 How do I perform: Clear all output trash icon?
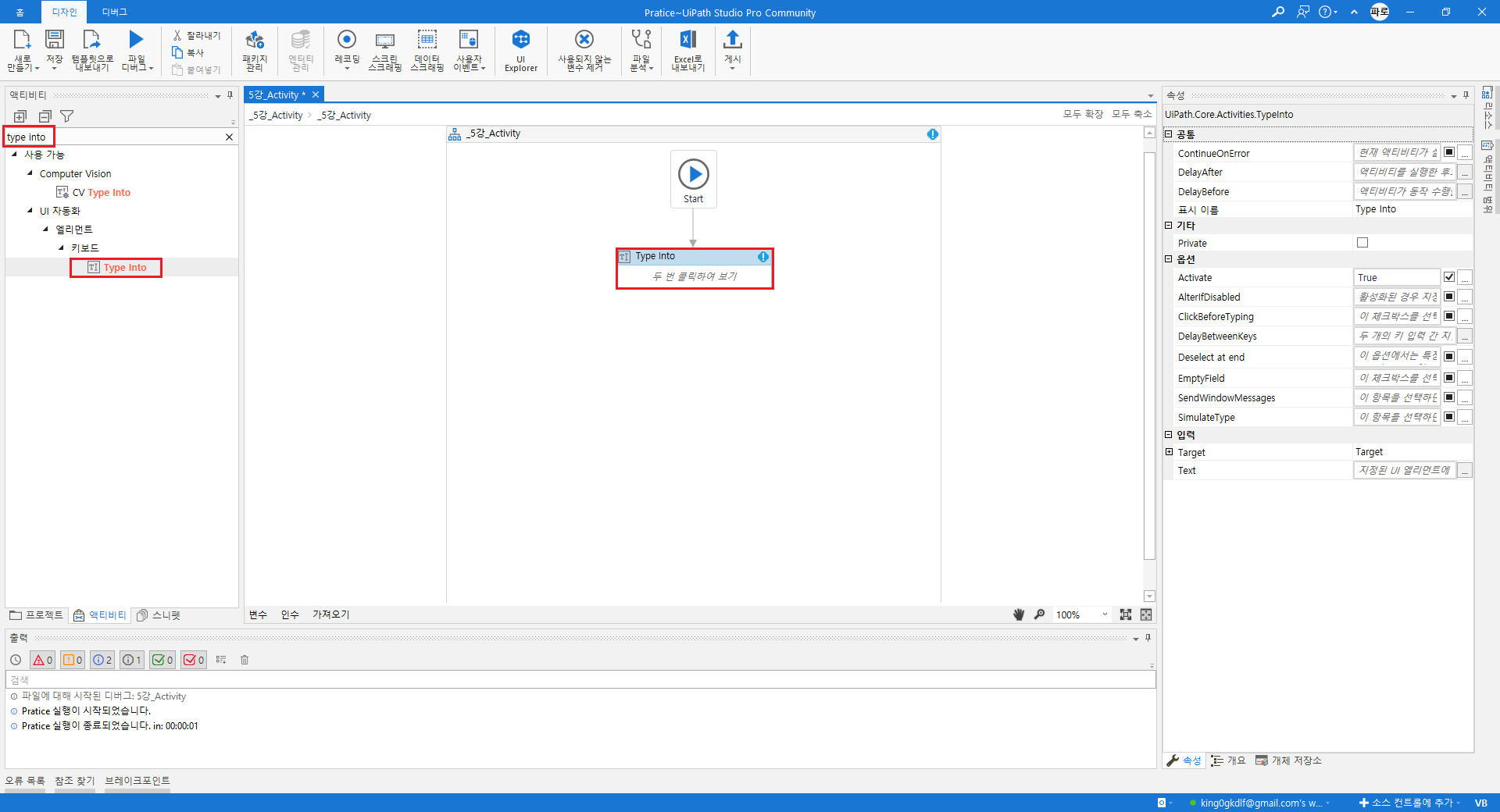point(245,660)
